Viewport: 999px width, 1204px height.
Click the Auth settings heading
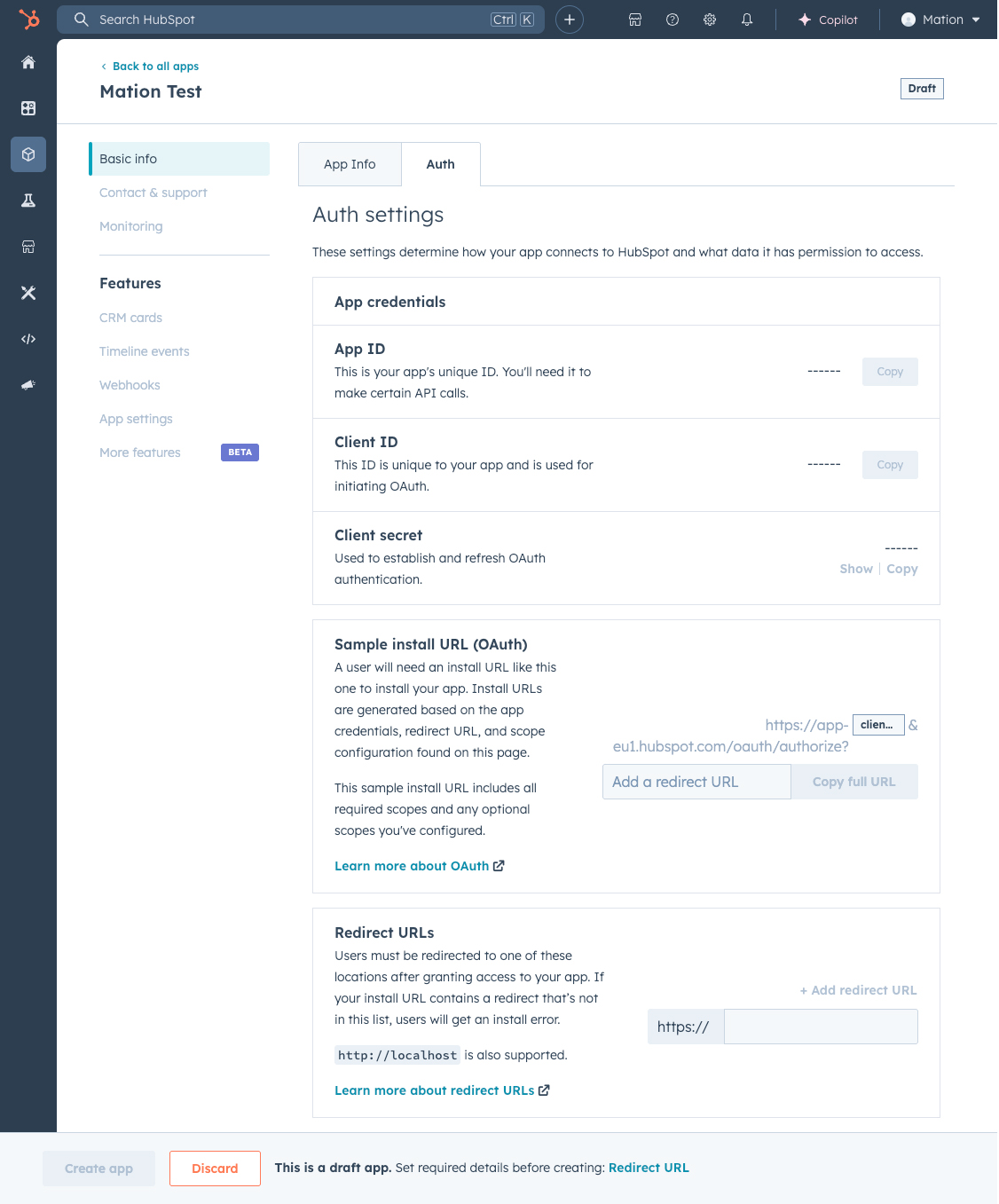coord(378,215)
